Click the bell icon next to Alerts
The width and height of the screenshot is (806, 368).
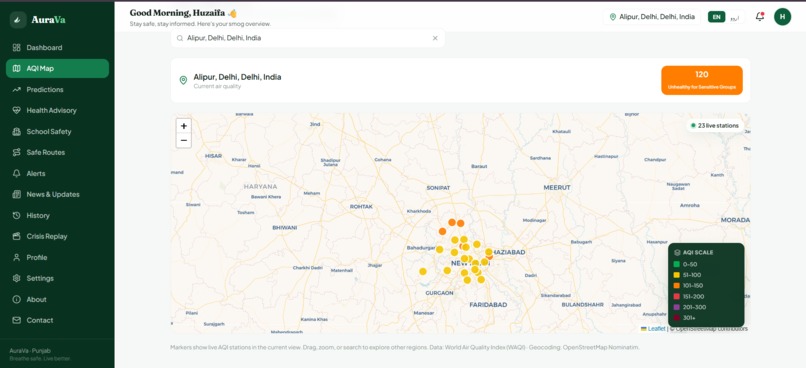16,174
